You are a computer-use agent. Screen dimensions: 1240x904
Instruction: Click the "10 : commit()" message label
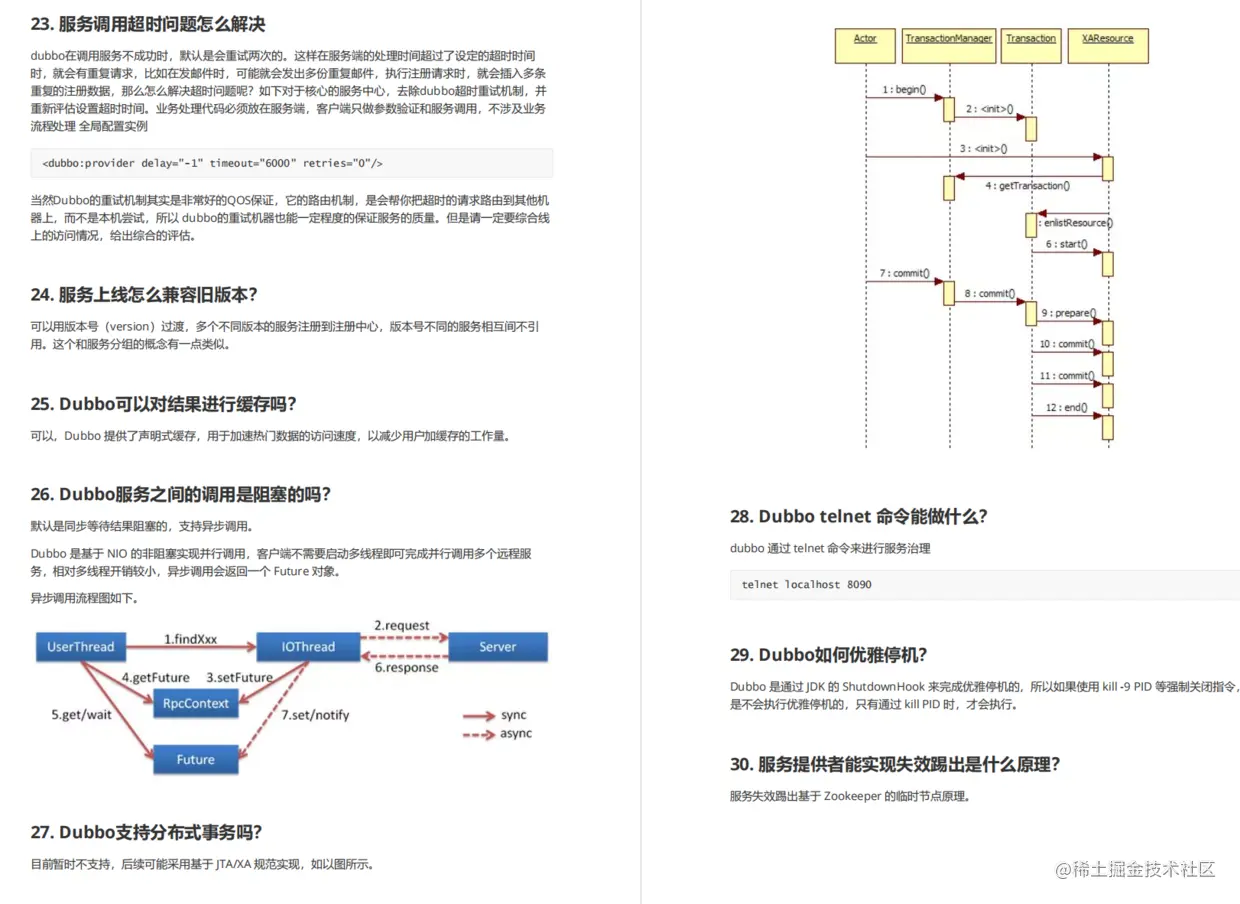point(1067,344)
